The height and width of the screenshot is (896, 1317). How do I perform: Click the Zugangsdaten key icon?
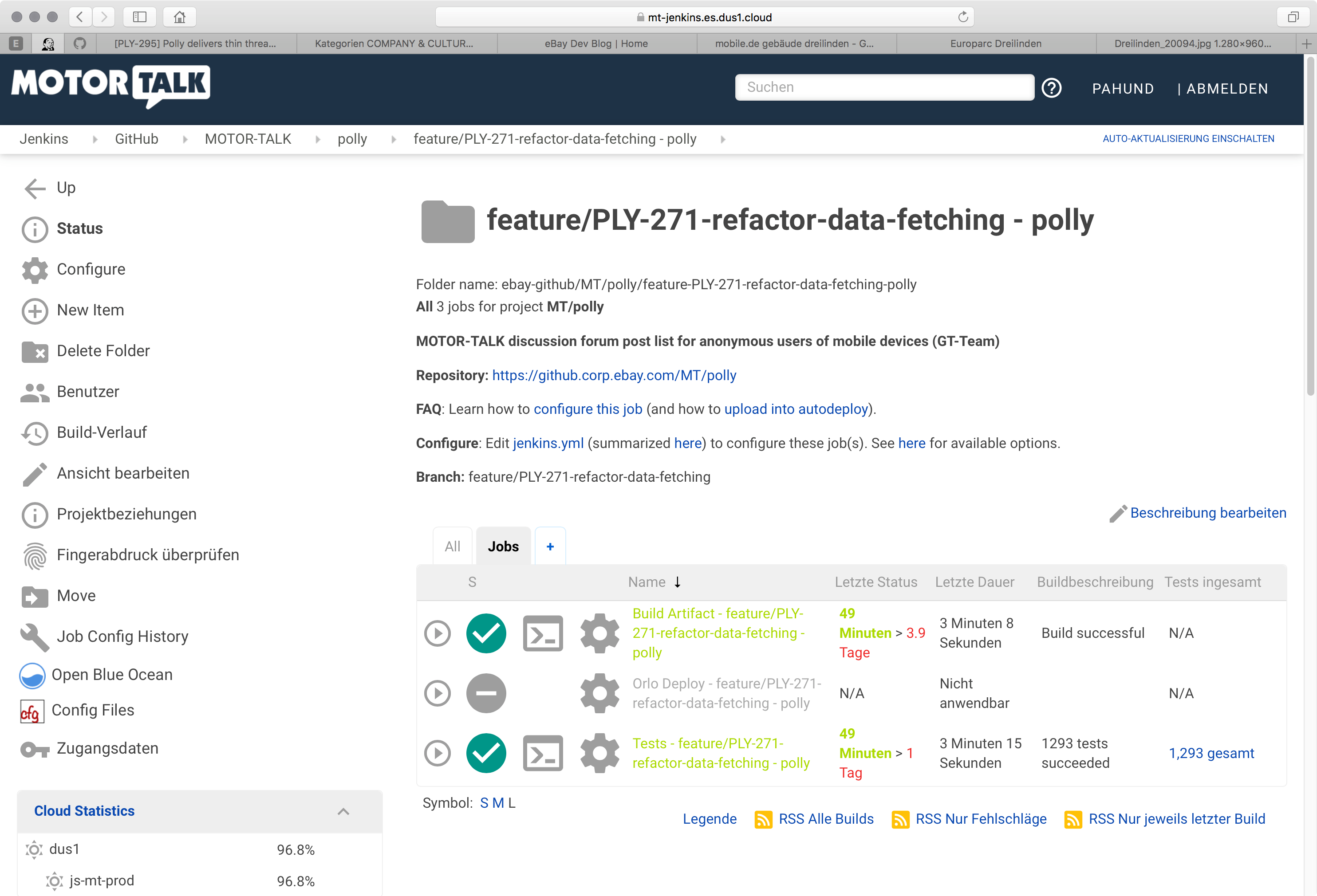[35, 749]
